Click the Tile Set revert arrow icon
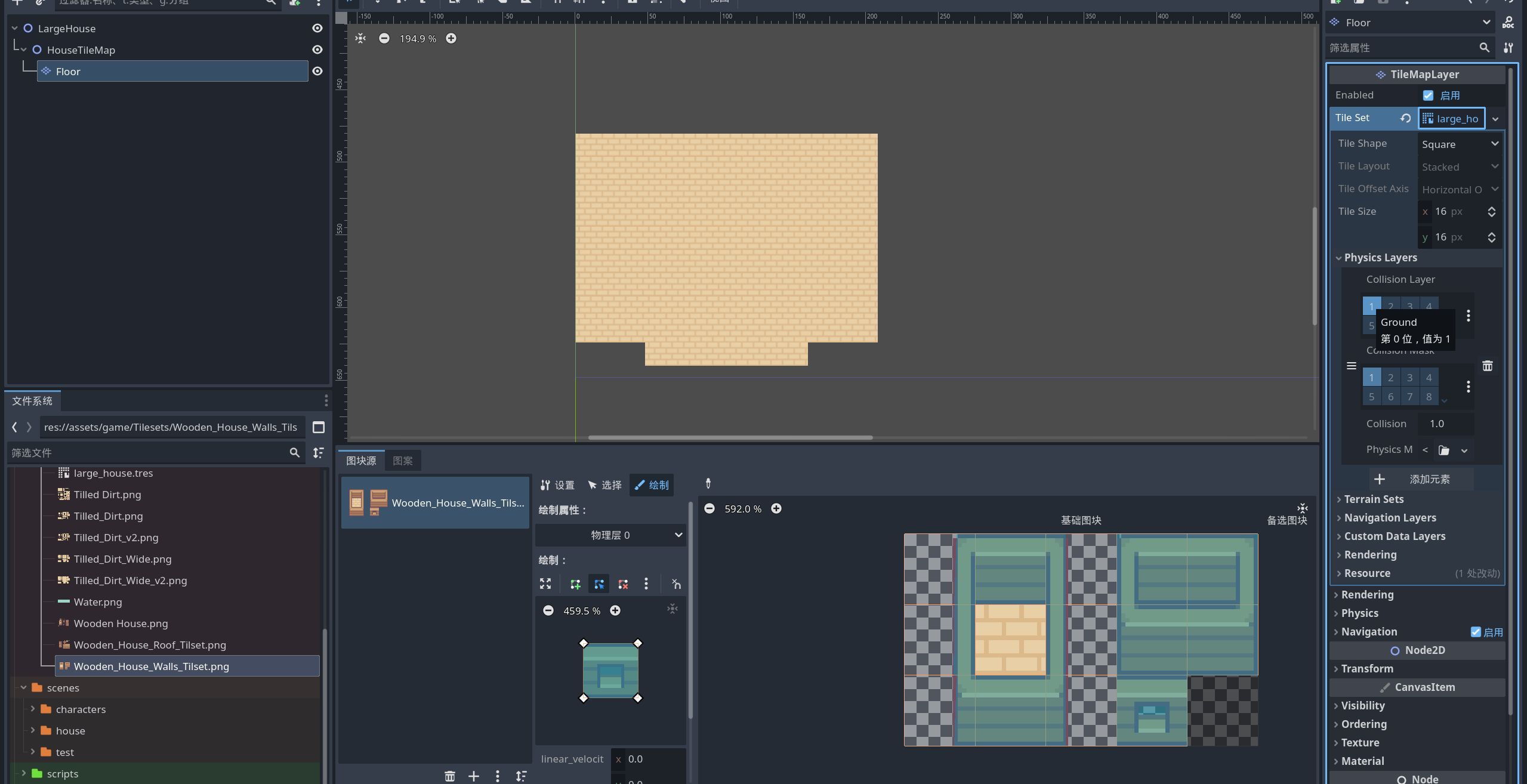Screen dimensions: 1527x784 tap(1405, 118)
